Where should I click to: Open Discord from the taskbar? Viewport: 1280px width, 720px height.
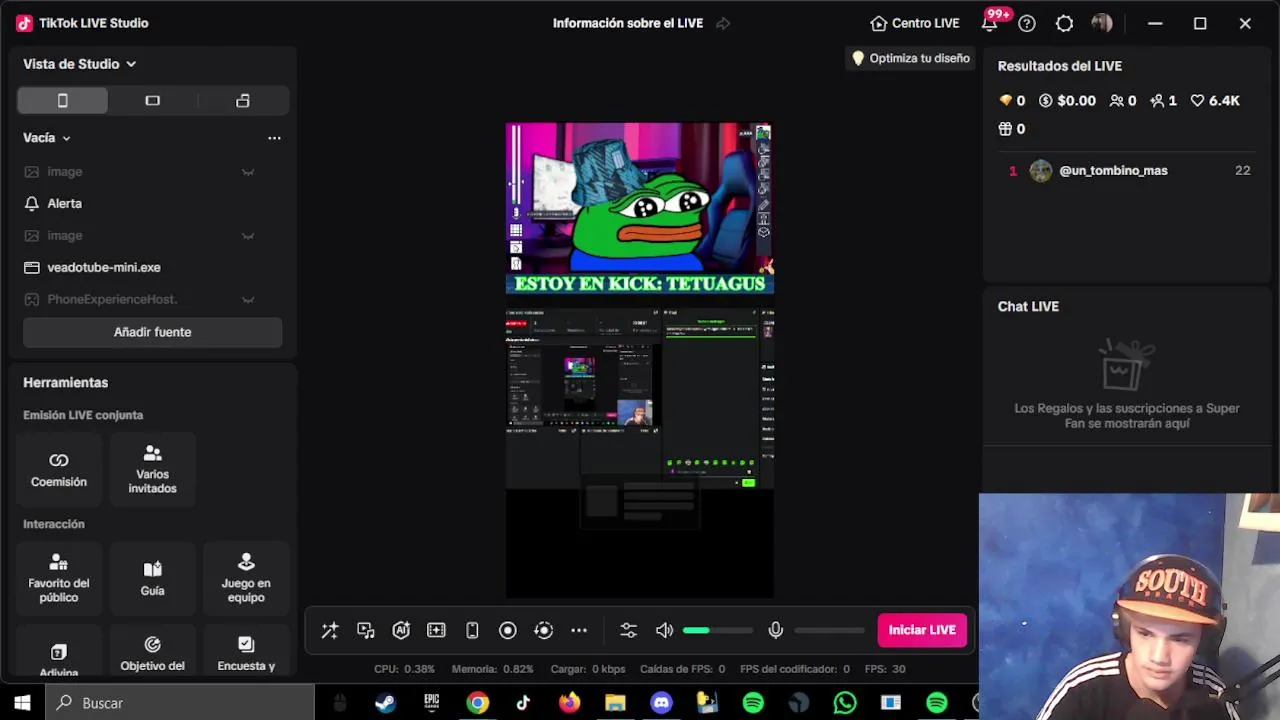coord(661,703)
